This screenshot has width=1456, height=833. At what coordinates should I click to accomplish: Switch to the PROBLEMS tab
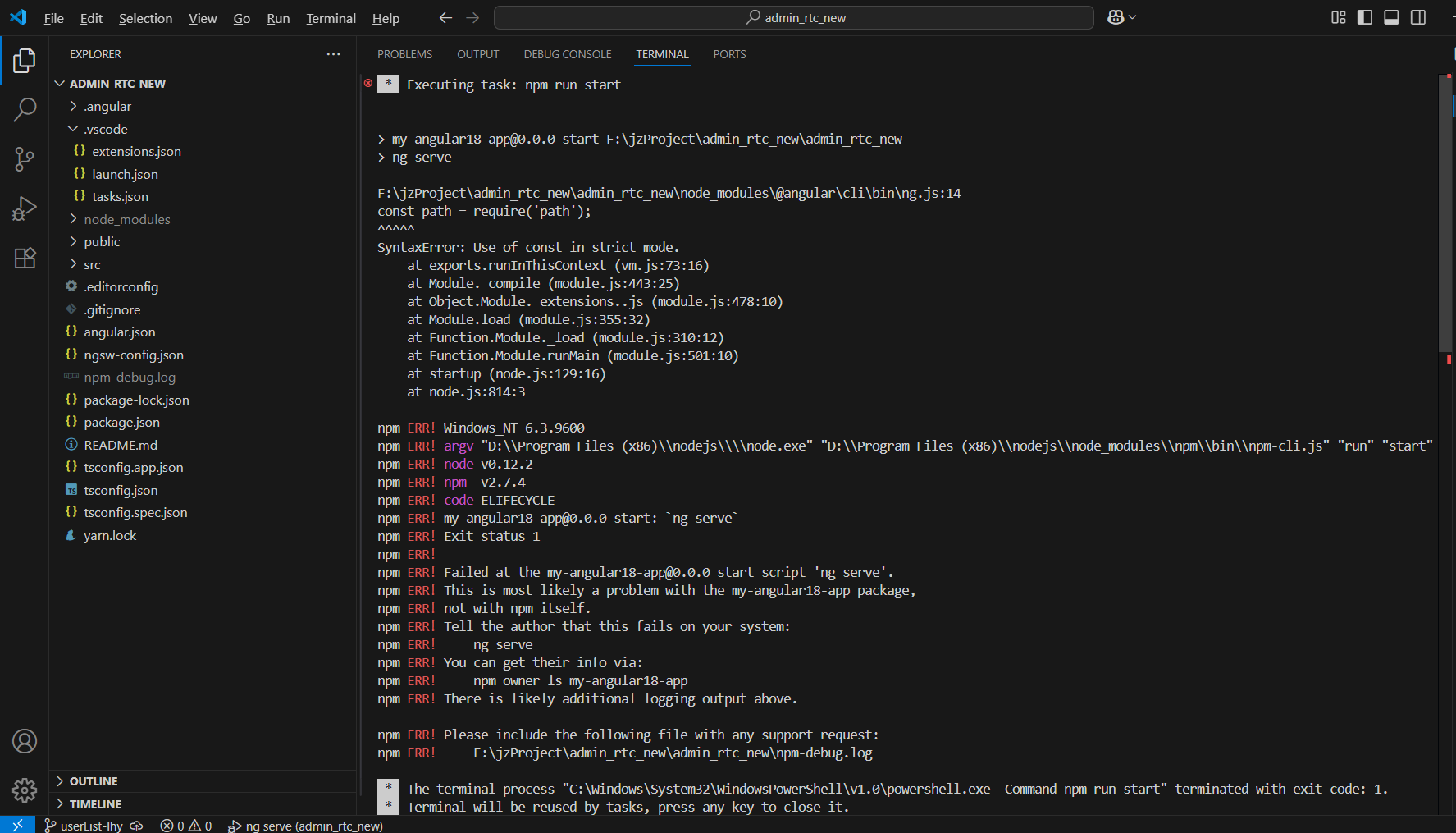pos(404,54)
